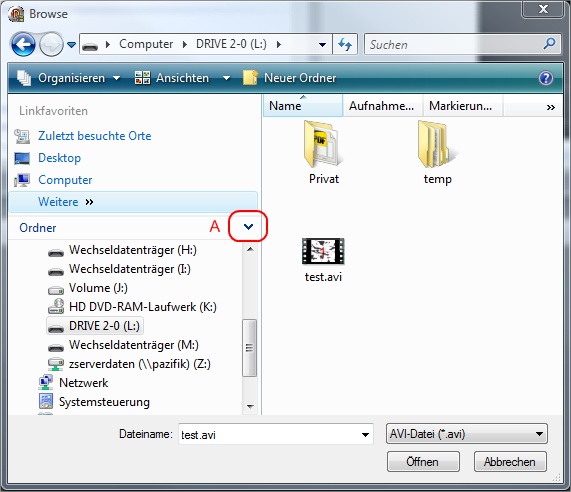571x492 pixels.
Task: Open the AVI-Datei (*.avi) file type dropdown
Action: point(466,434)
